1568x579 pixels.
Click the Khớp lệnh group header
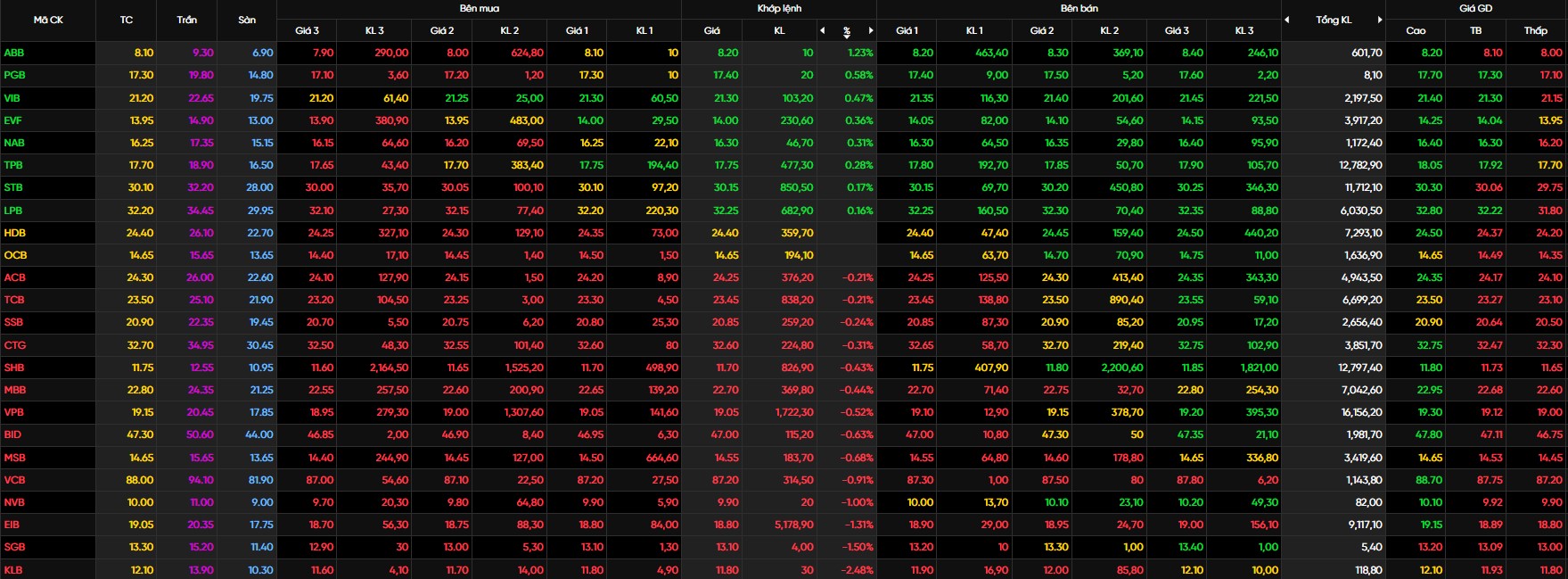coord(779,8)
